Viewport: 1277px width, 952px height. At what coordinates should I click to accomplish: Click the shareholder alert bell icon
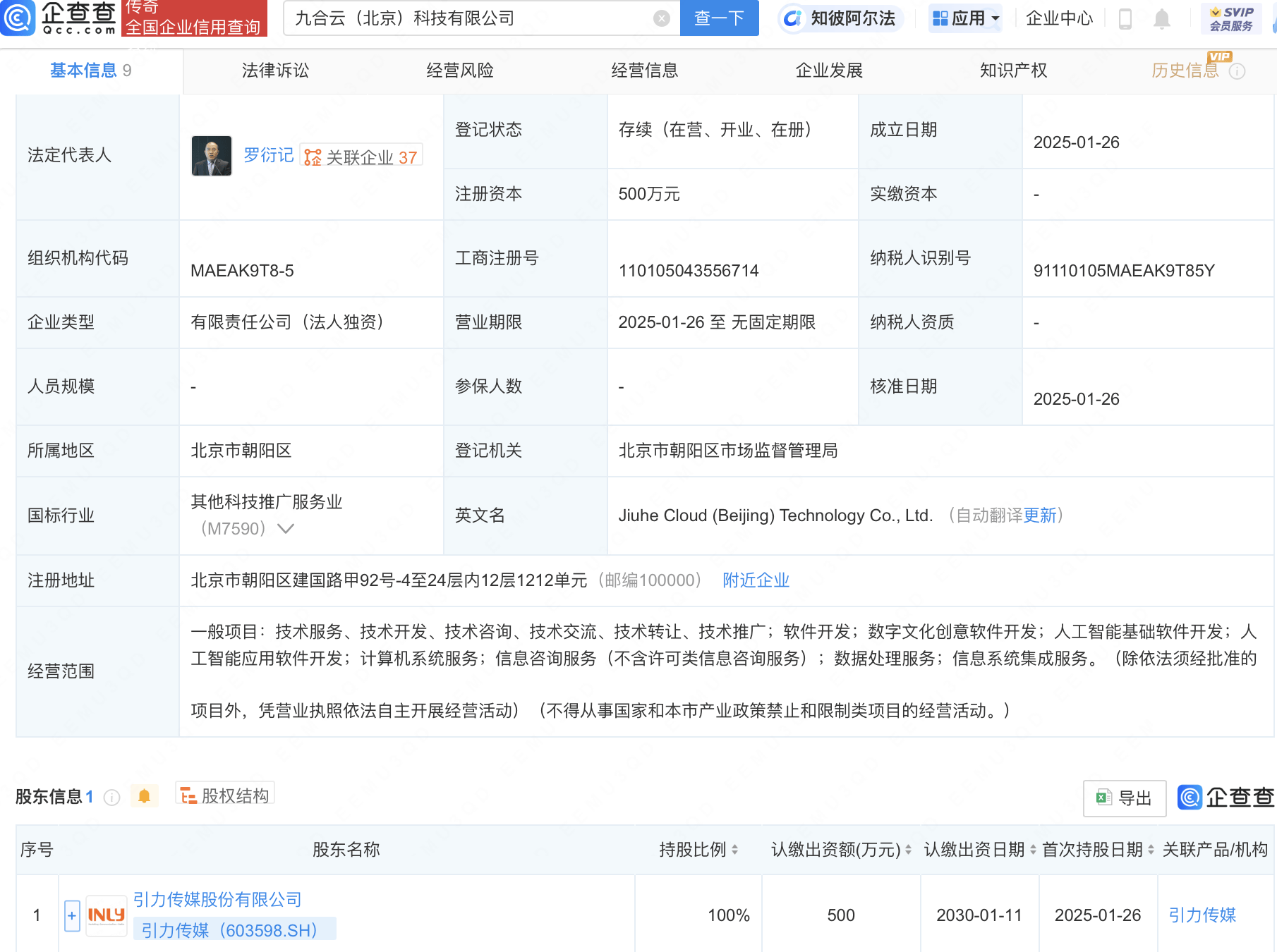[144, 797]
